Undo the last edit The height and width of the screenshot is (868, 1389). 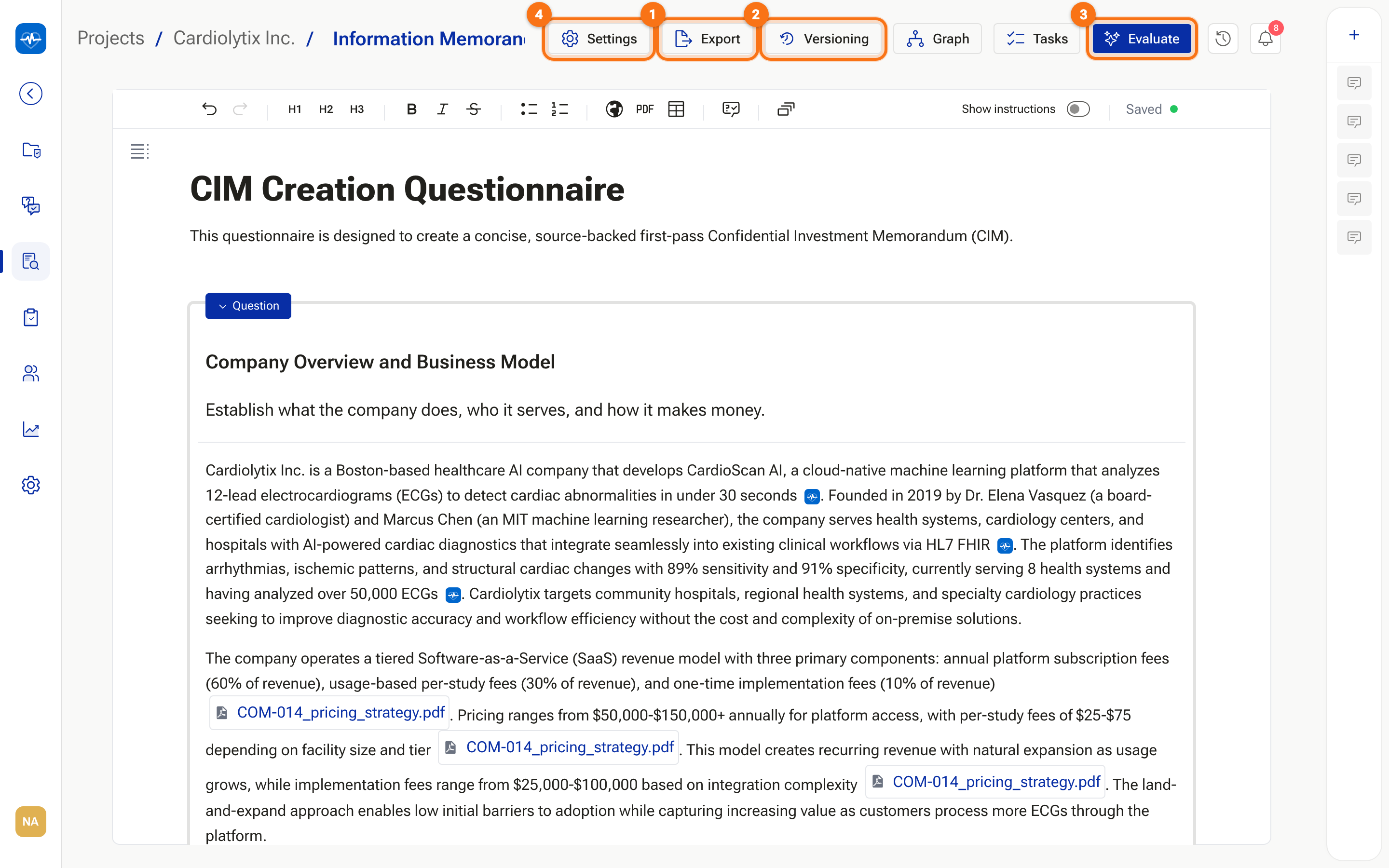(209, 109)
